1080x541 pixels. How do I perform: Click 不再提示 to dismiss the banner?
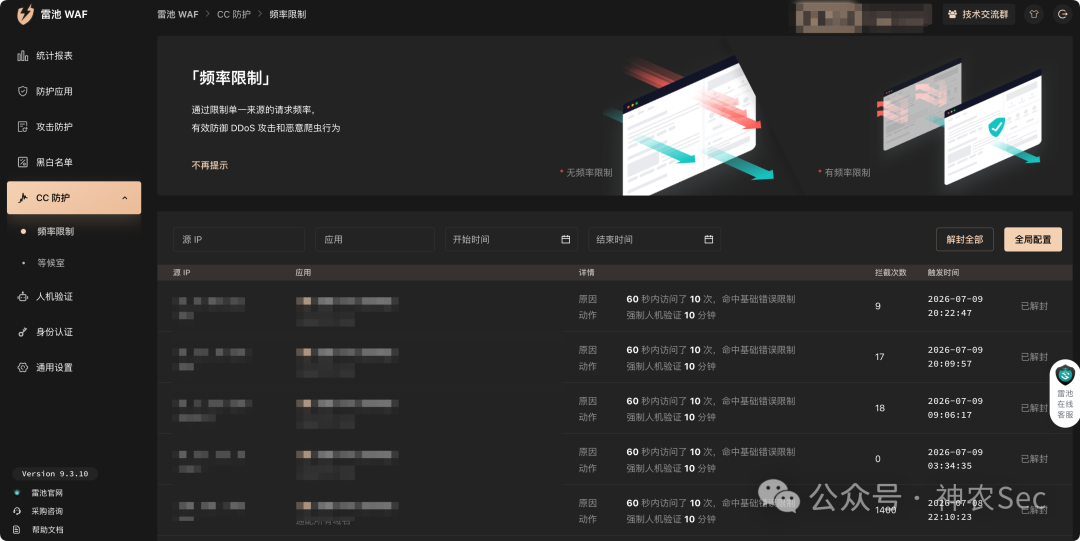tap(209, 165)
